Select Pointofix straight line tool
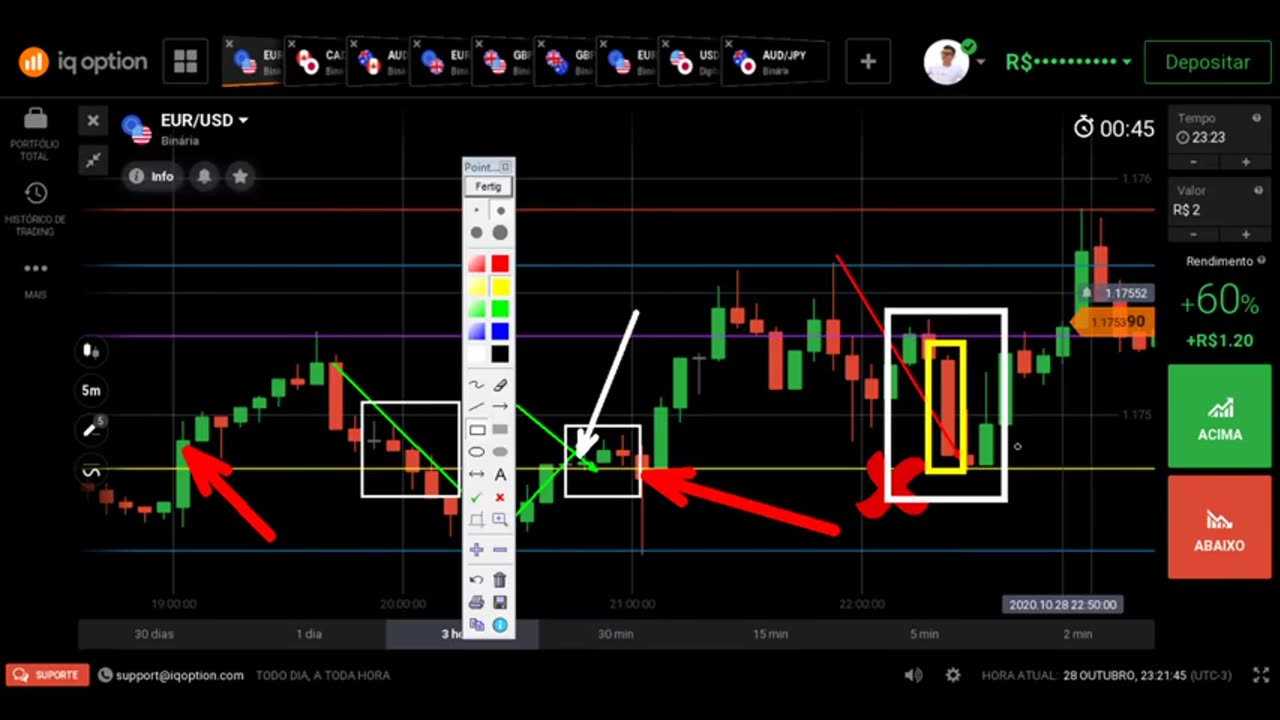 (x=477, y=407)
